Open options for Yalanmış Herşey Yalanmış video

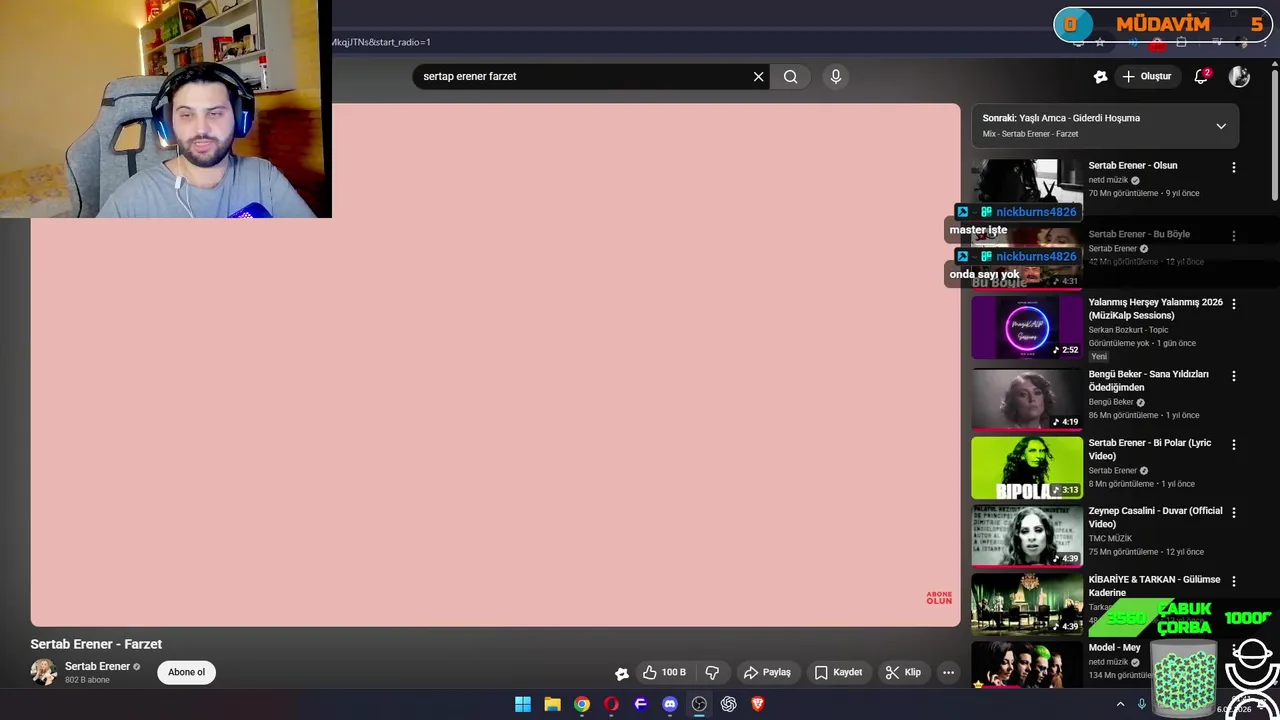tap(1233, 304)
